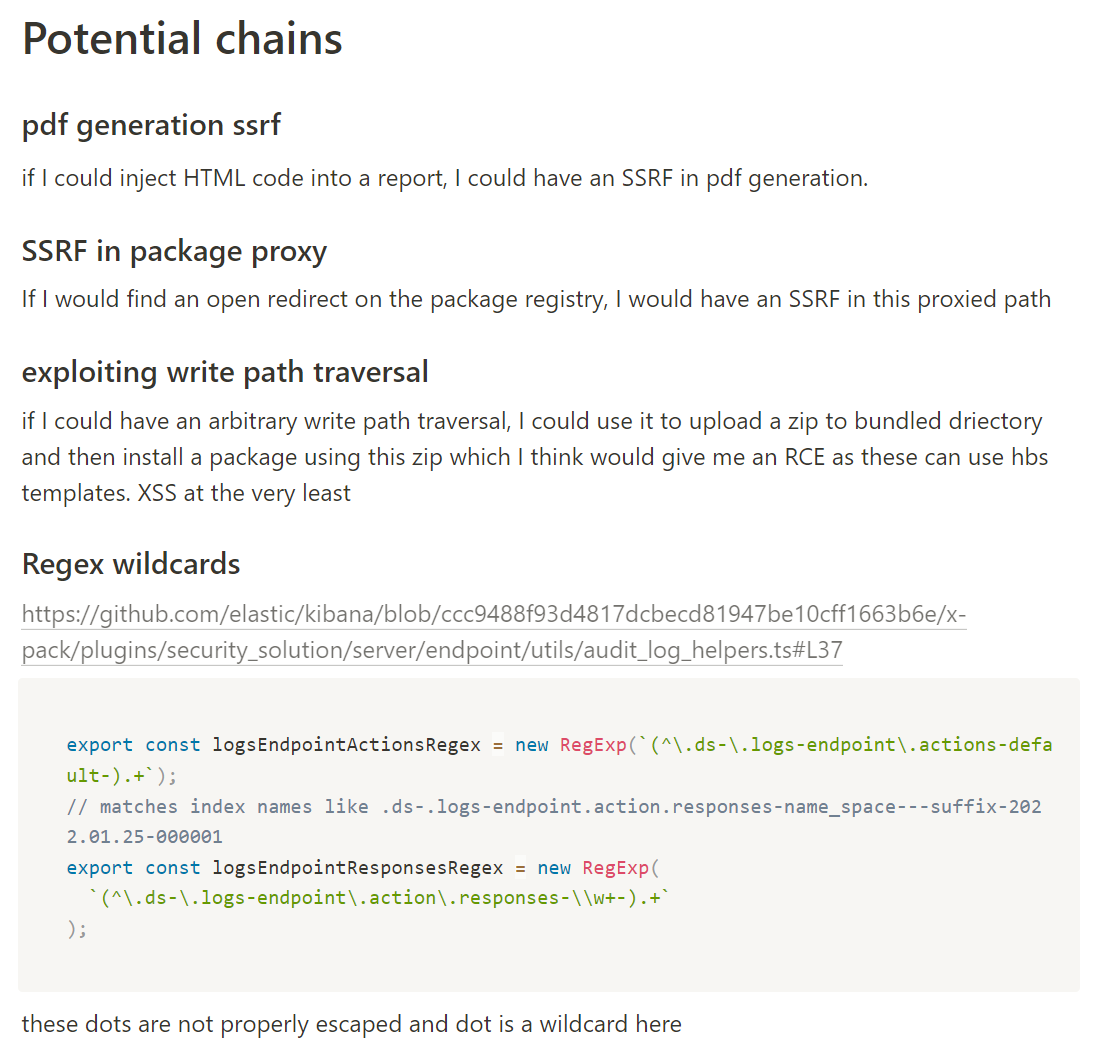This screenshot has width=1101, height=1044.
Task: Click the second "new" keyword in the code block
Action: pyautogui.click(x=554, y=868)
